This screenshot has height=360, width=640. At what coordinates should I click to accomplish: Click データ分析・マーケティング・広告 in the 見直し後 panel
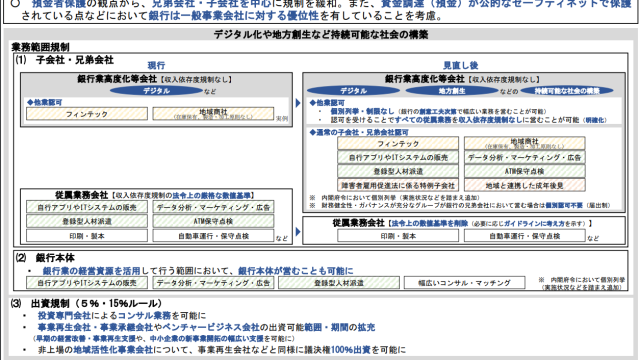(x=524, y=158)
